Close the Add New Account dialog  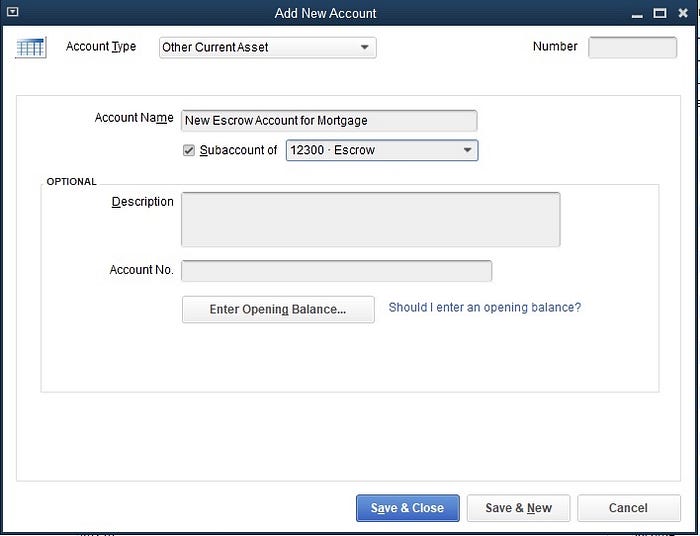coord(683,13)
